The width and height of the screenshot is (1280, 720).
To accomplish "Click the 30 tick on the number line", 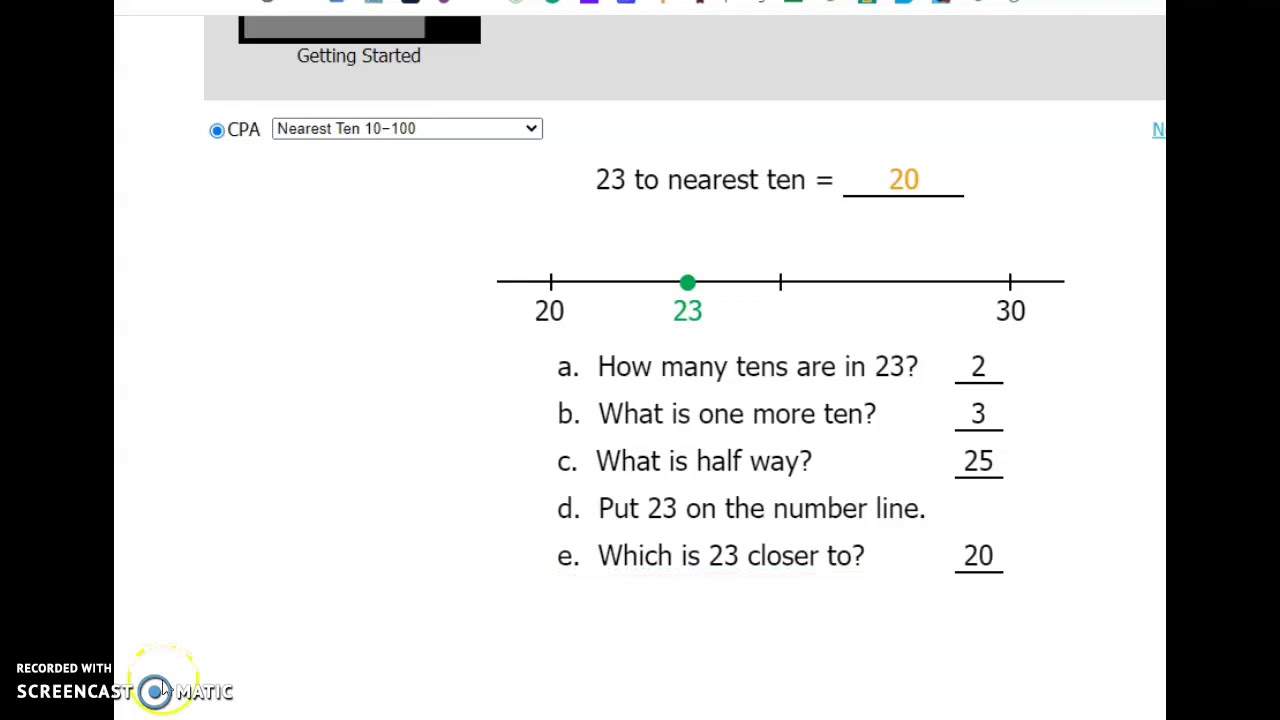I will coord(1010,284).
